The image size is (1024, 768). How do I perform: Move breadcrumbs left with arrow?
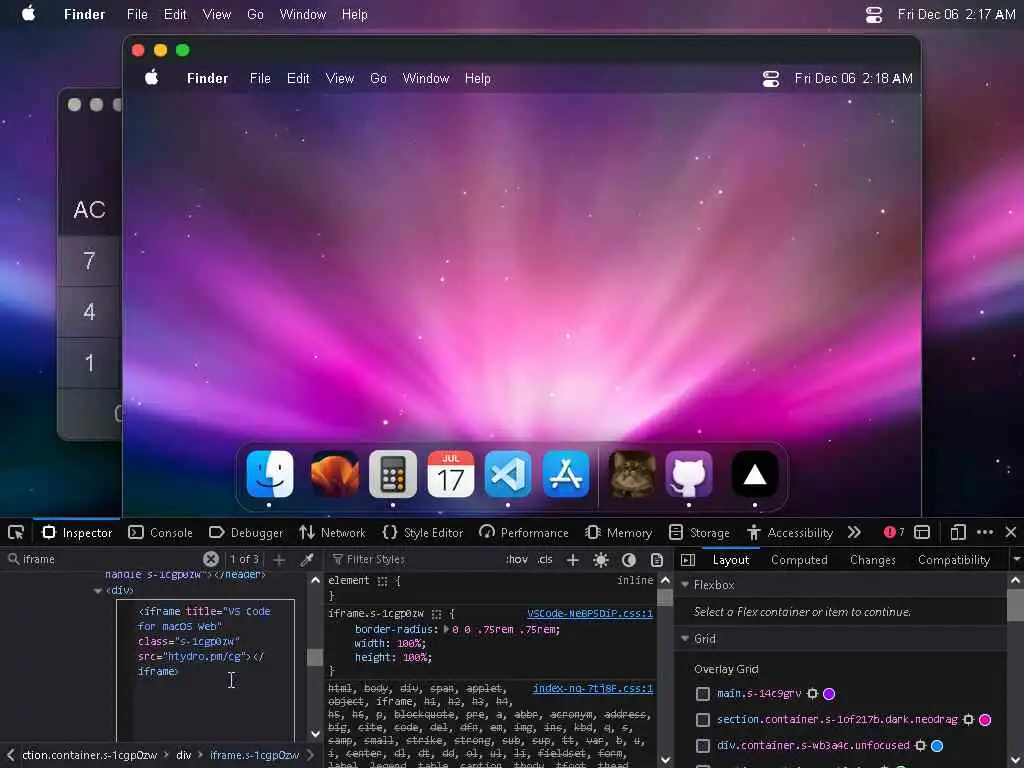10,755
